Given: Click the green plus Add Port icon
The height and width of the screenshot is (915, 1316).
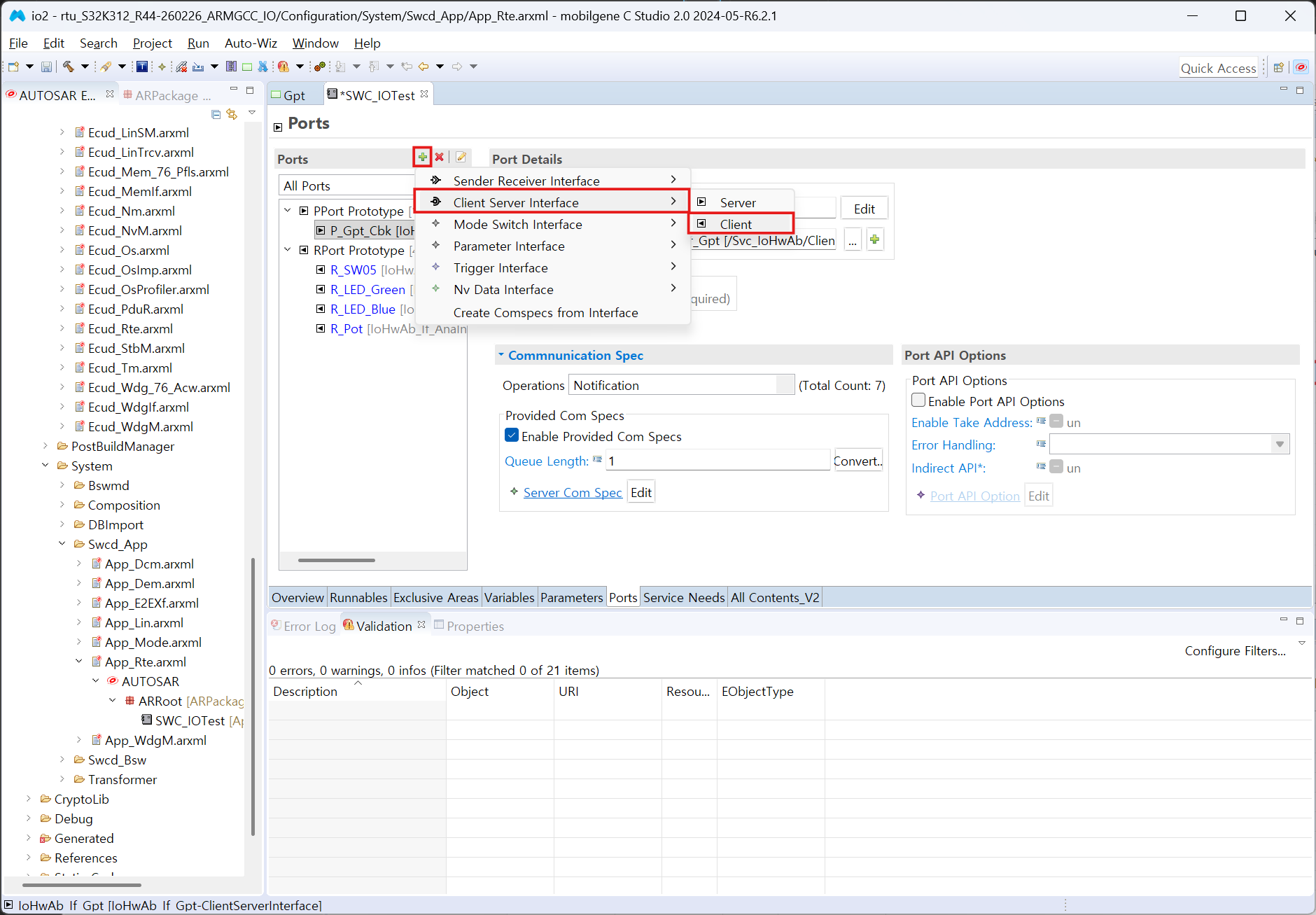Looking at the screenshot, I should pos(422,157).
